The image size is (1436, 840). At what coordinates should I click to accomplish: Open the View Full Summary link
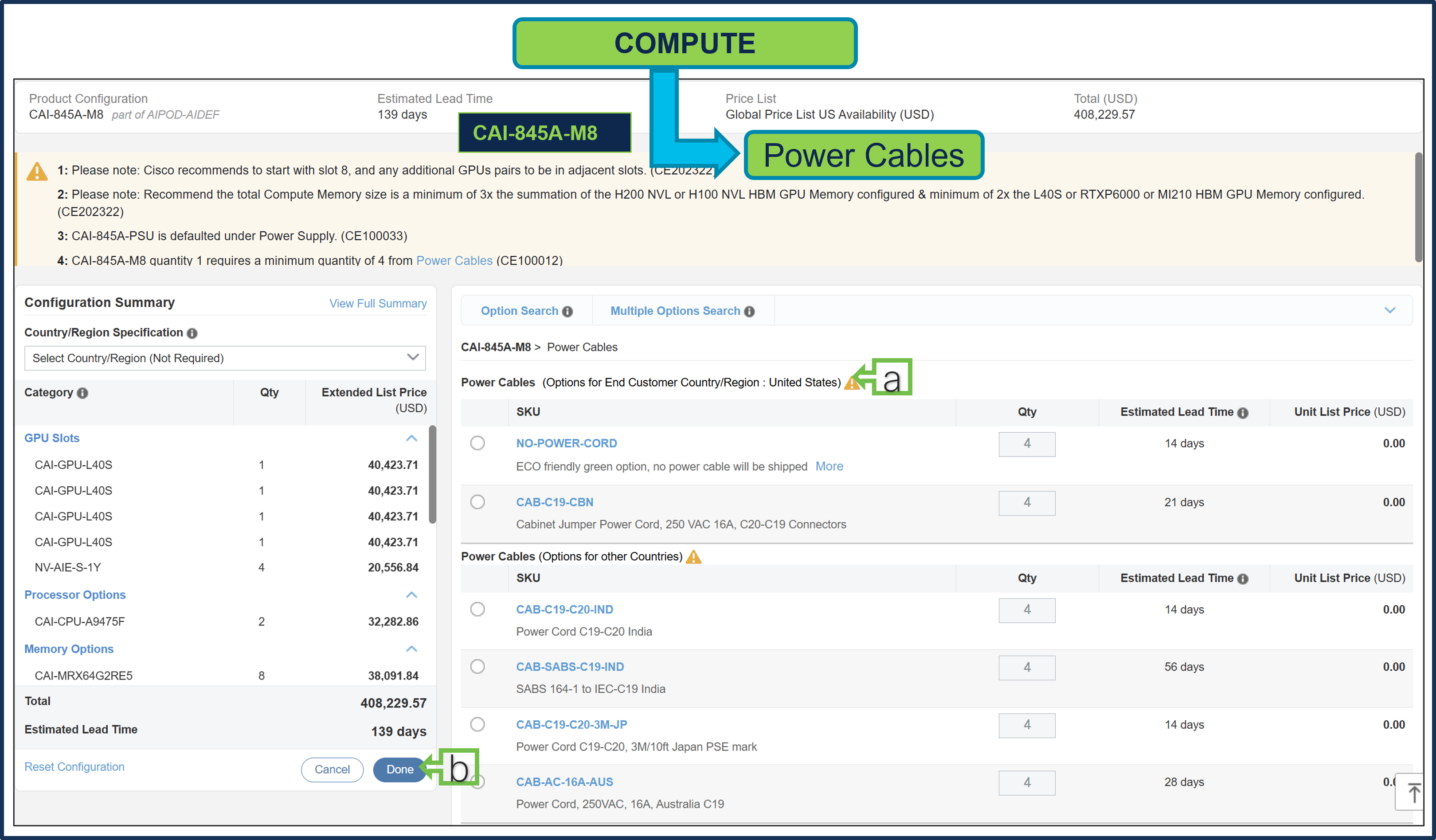point(378,304)
